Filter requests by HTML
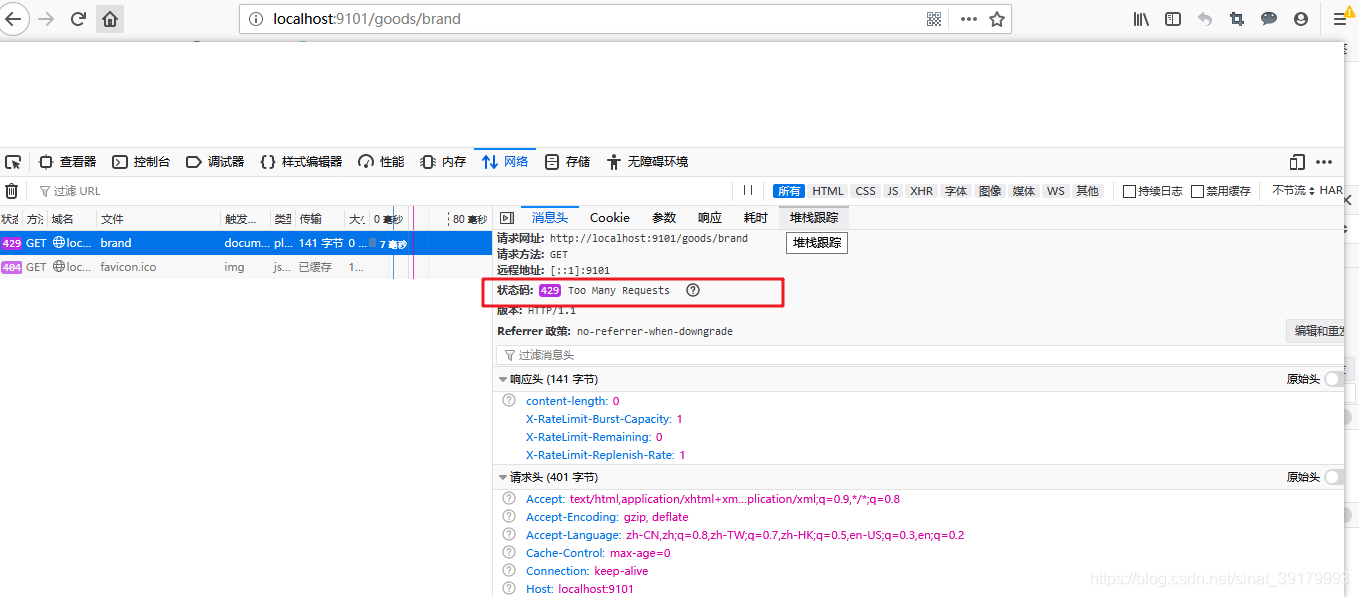This screenshot has height=597, width=1359. (828, 191)
